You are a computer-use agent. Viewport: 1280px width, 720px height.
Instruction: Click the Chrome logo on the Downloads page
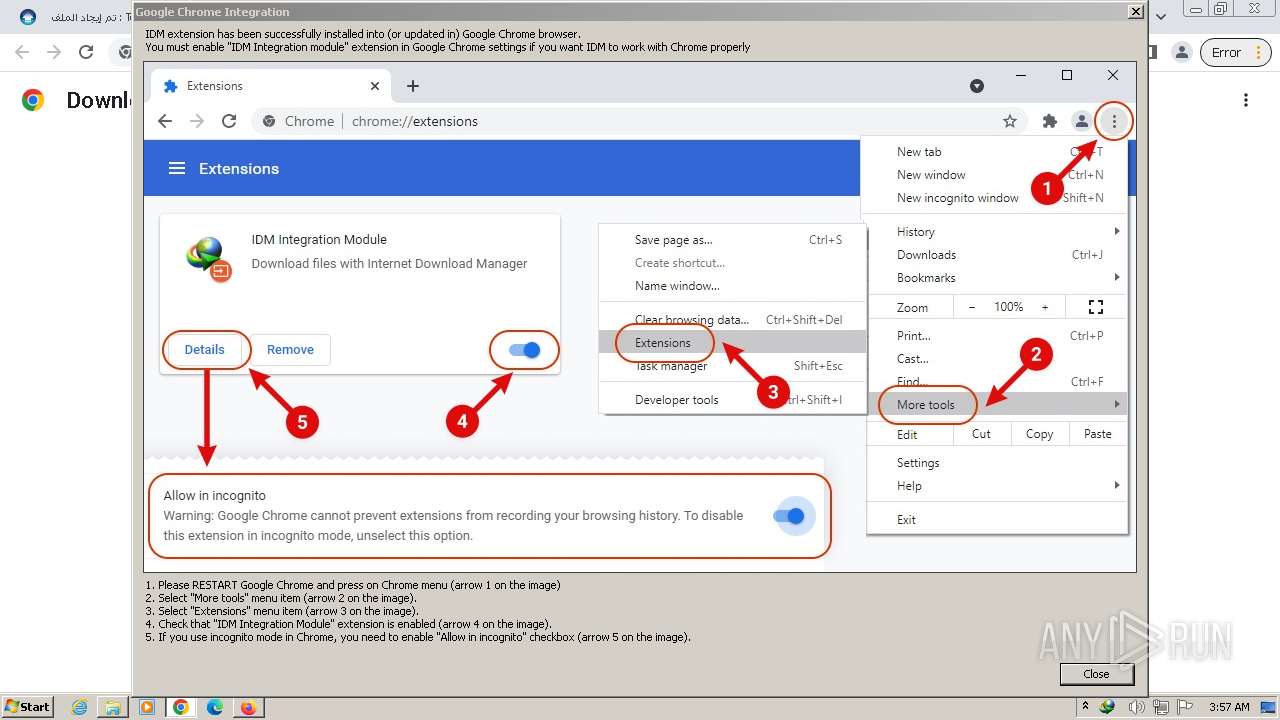33,100
